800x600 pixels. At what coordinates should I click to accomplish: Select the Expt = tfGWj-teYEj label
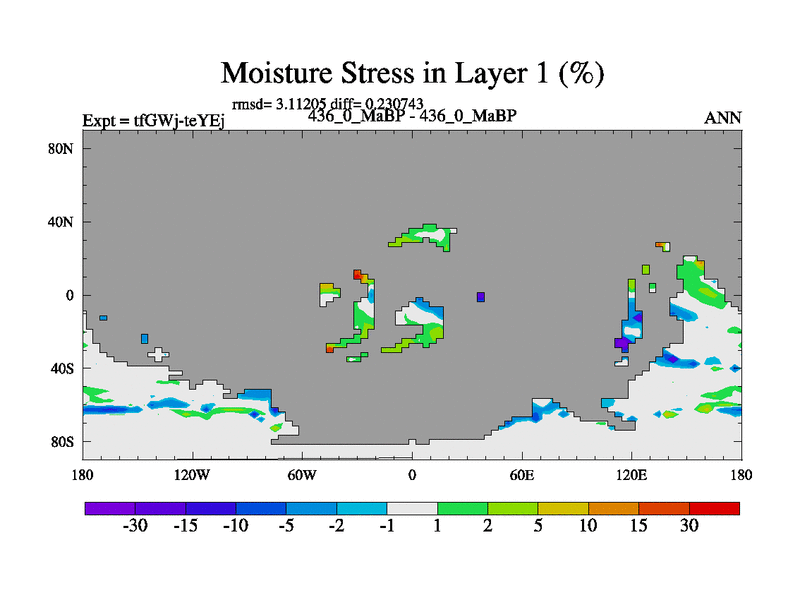point(154,121)
